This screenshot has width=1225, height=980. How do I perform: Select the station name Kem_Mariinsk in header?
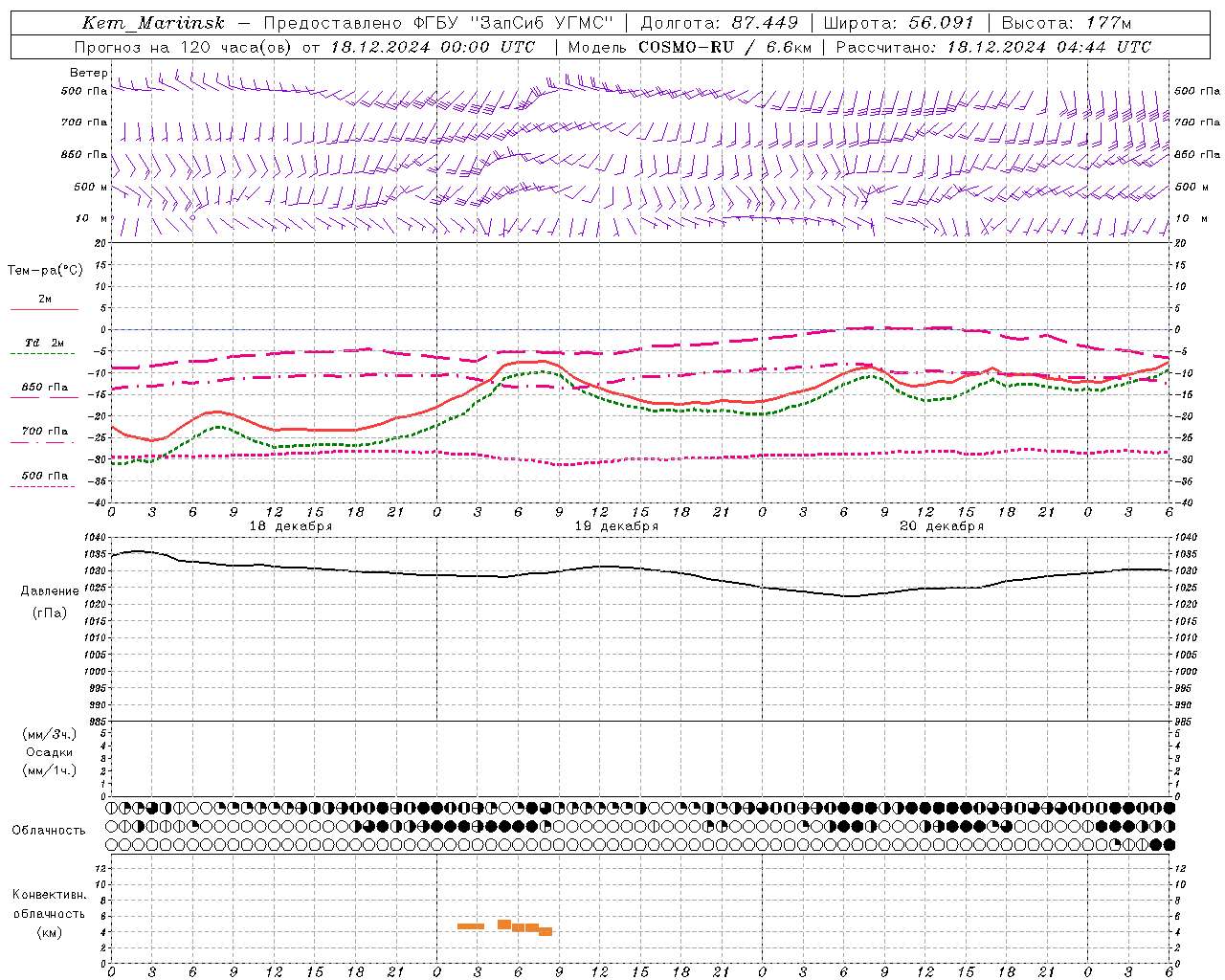tap(153, 23)
